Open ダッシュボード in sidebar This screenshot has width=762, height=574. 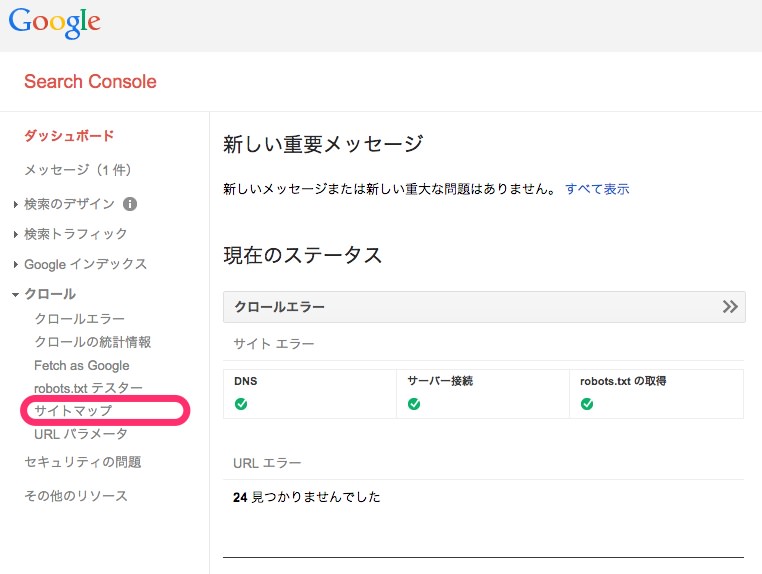(69, 136)
